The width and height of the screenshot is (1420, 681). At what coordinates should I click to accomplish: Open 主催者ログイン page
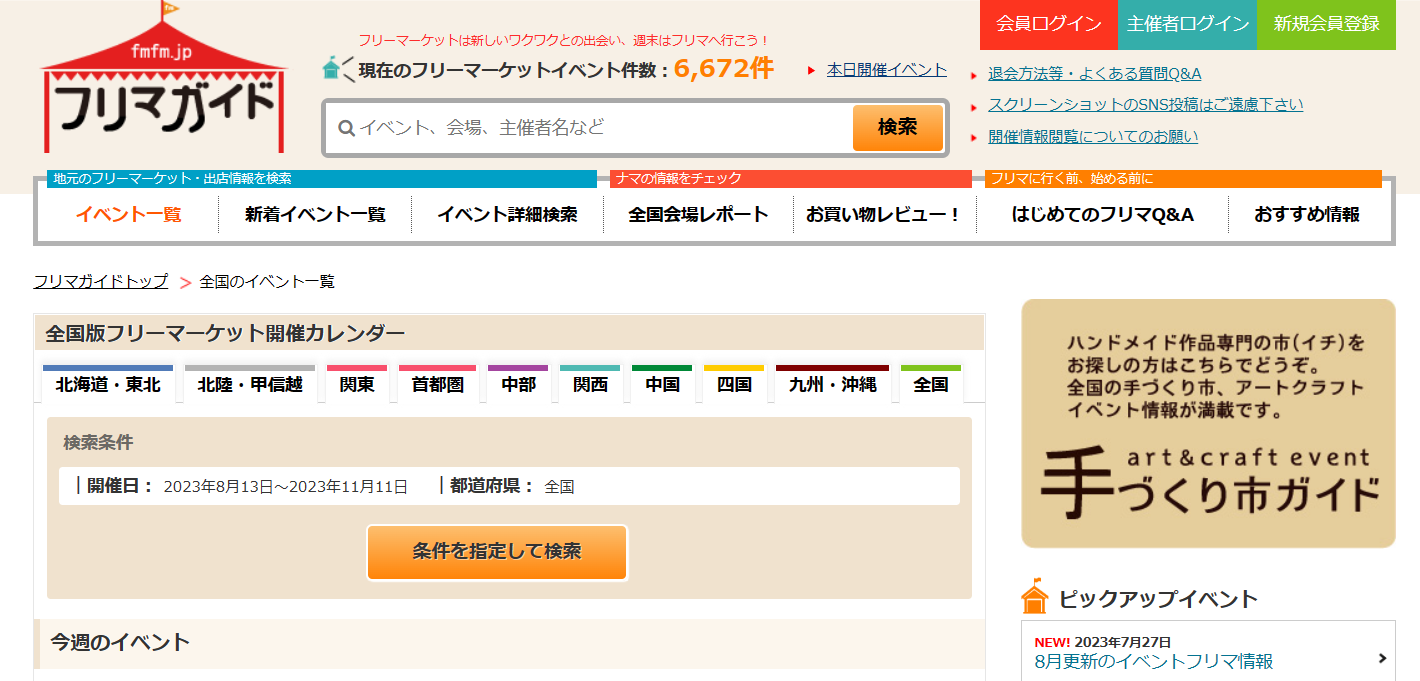[x=1187, y=24]
